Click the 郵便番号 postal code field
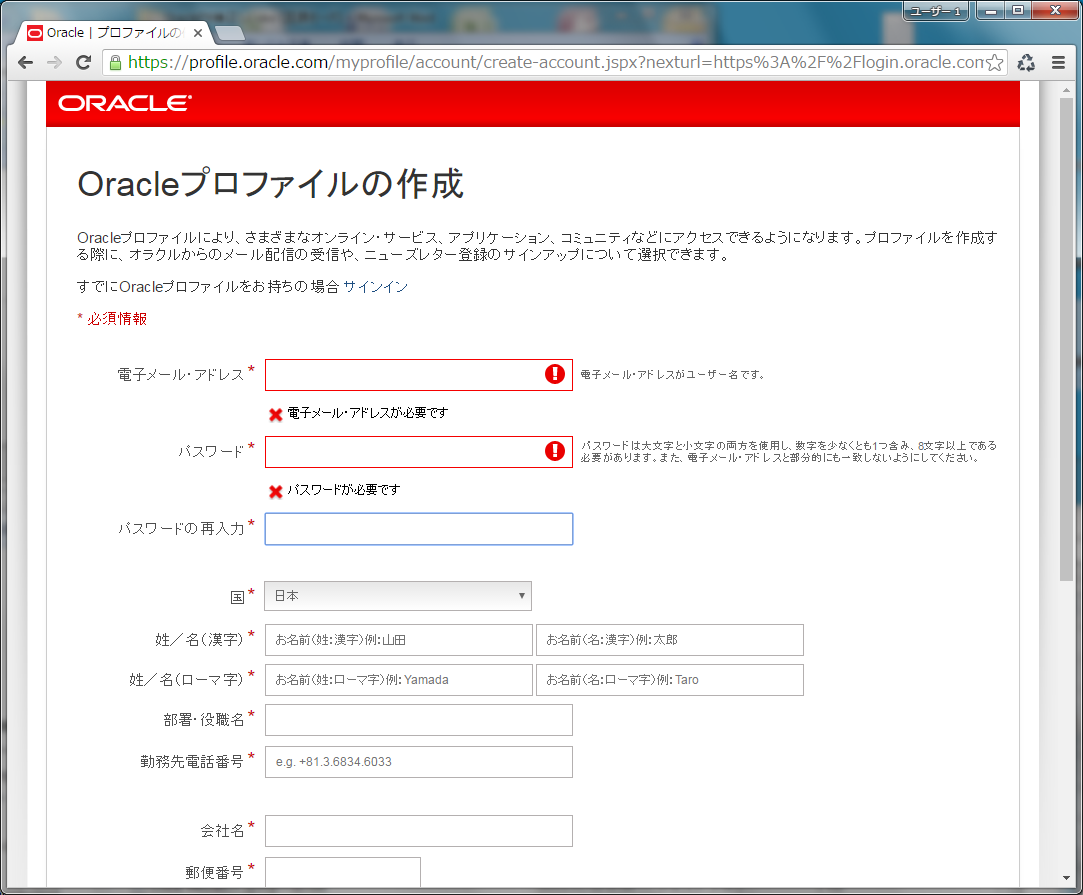The height and width of the screenshot is (895, 1083). click(343, 872)
